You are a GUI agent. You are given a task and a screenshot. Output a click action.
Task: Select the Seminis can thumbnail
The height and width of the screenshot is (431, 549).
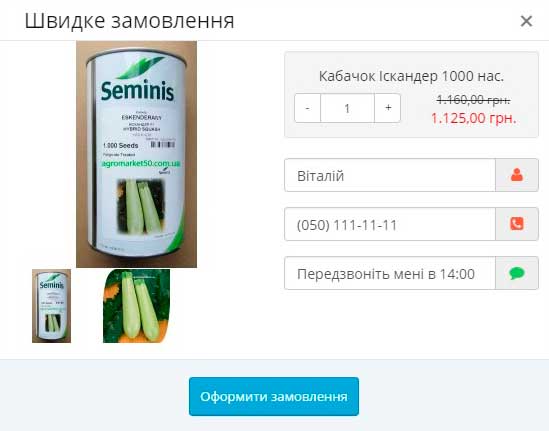tap(51, 306)
